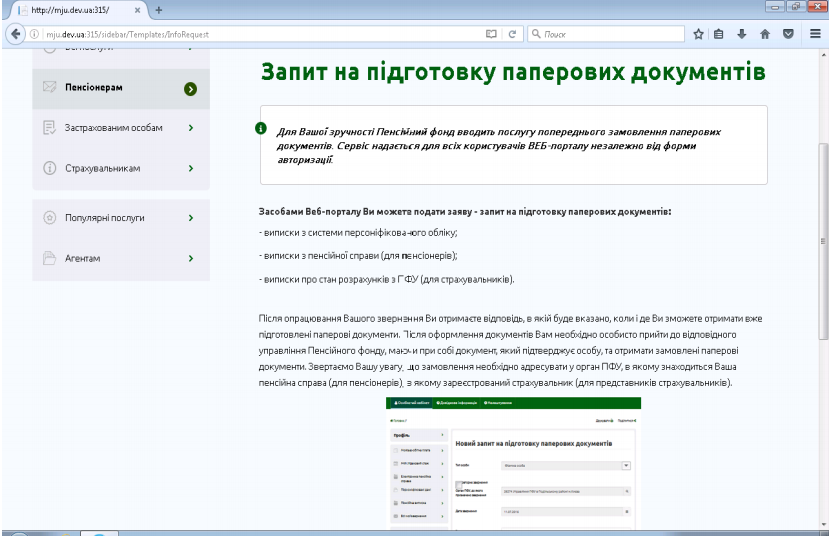This screenshot has width=831, height=539.
Task: Click green info icon in notice box
Action: coord(261,128)
